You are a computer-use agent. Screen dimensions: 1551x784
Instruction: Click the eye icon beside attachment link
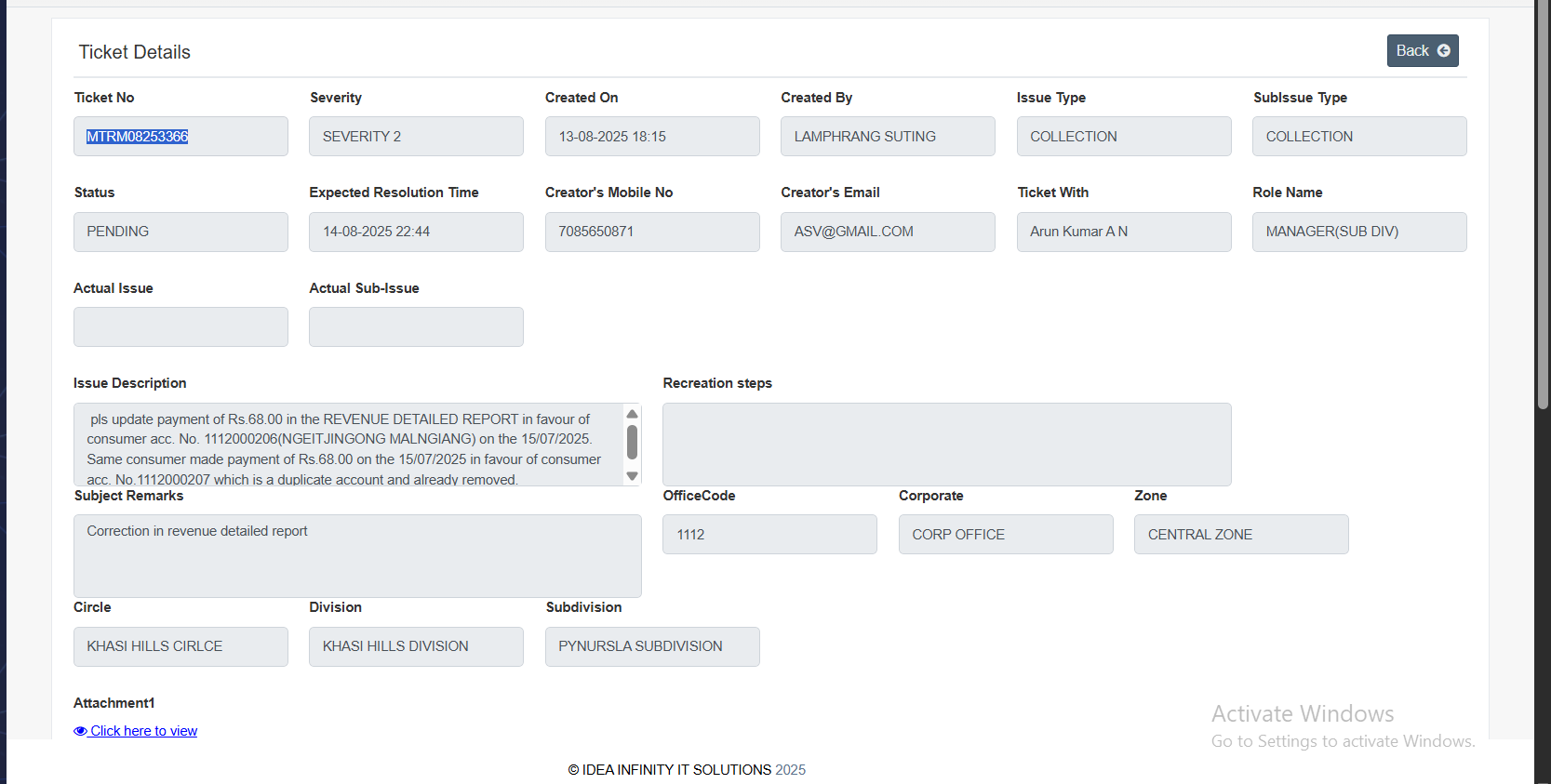[x=80, y=731]
